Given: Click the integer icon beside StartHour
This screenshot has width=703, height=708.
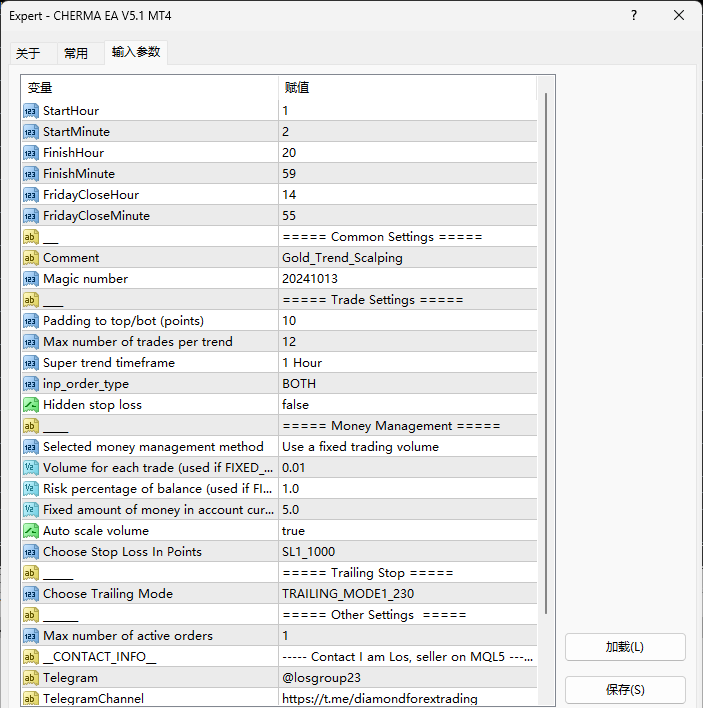Looking at the screenshot, I should point(30,111).
